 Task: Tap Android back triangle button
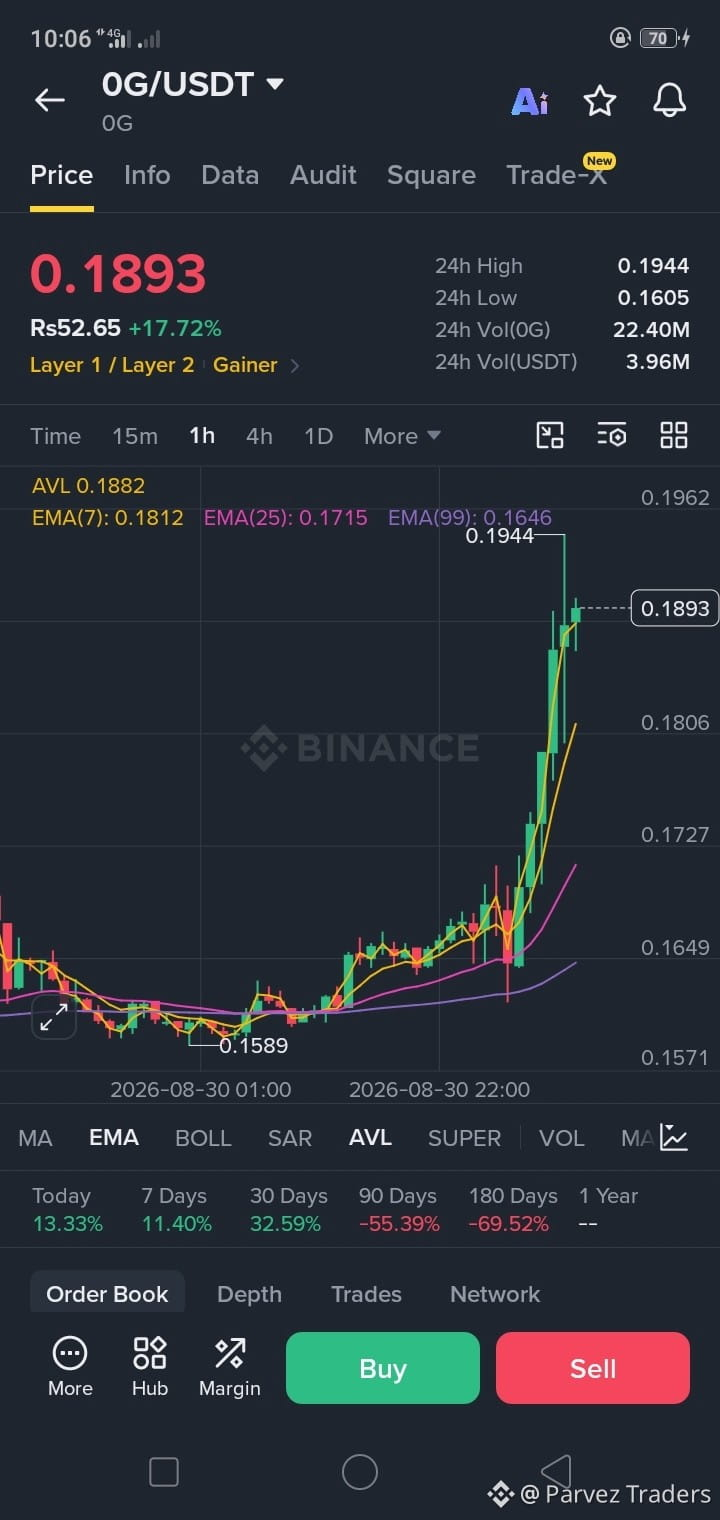coord(556,1472)
